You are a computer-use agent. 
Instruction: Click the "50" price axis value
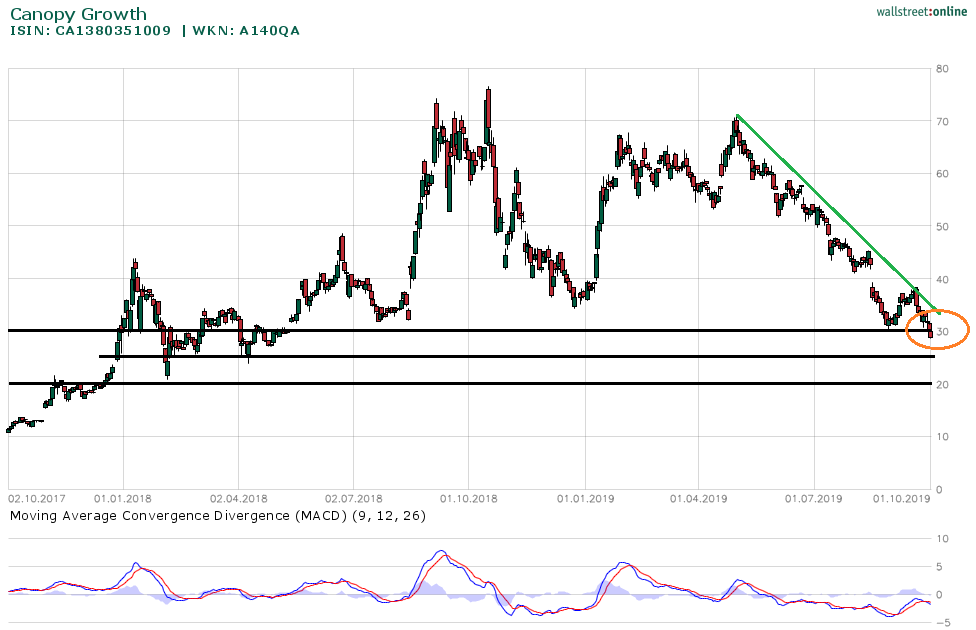click(942, 227)
